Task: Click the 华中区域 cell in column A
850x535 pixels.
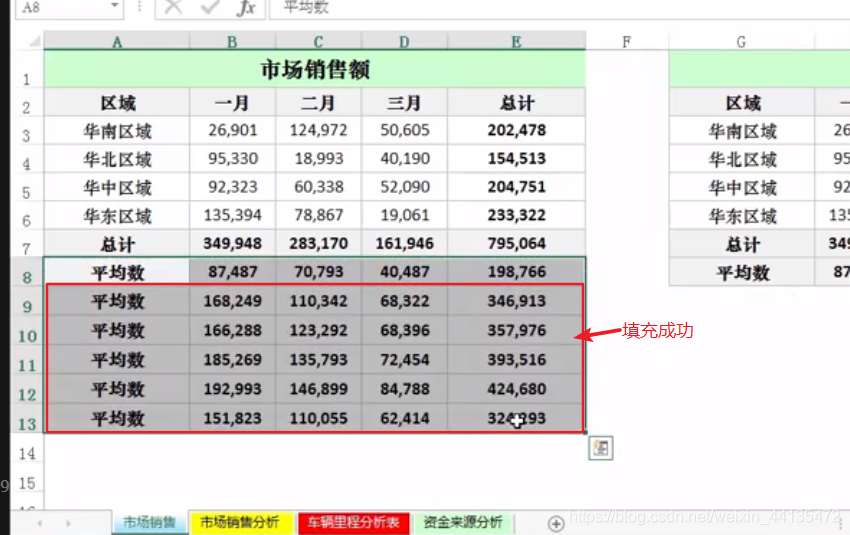Action: click(x=117, y=187)
